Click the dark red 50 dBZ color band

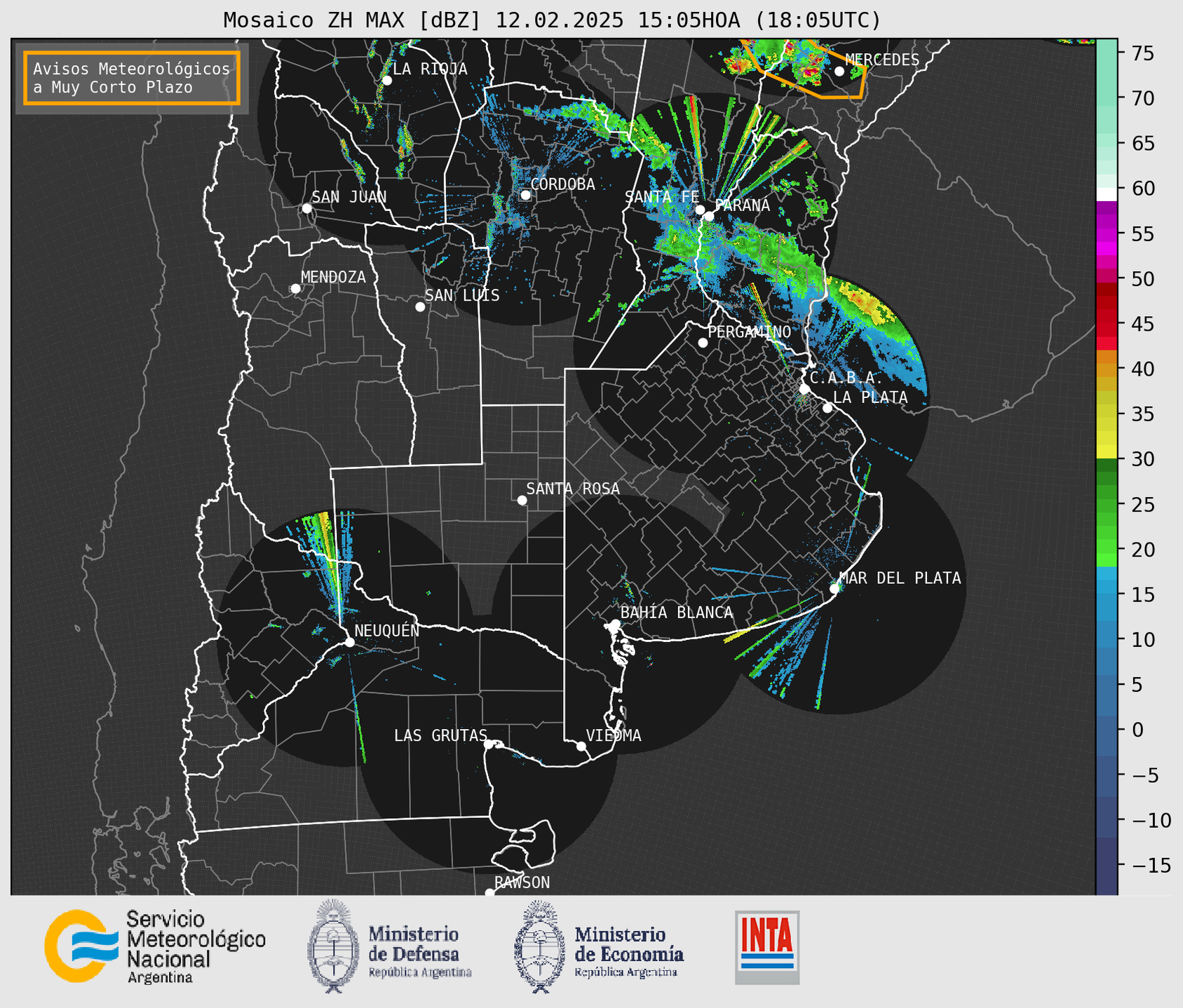(1107, 288)
